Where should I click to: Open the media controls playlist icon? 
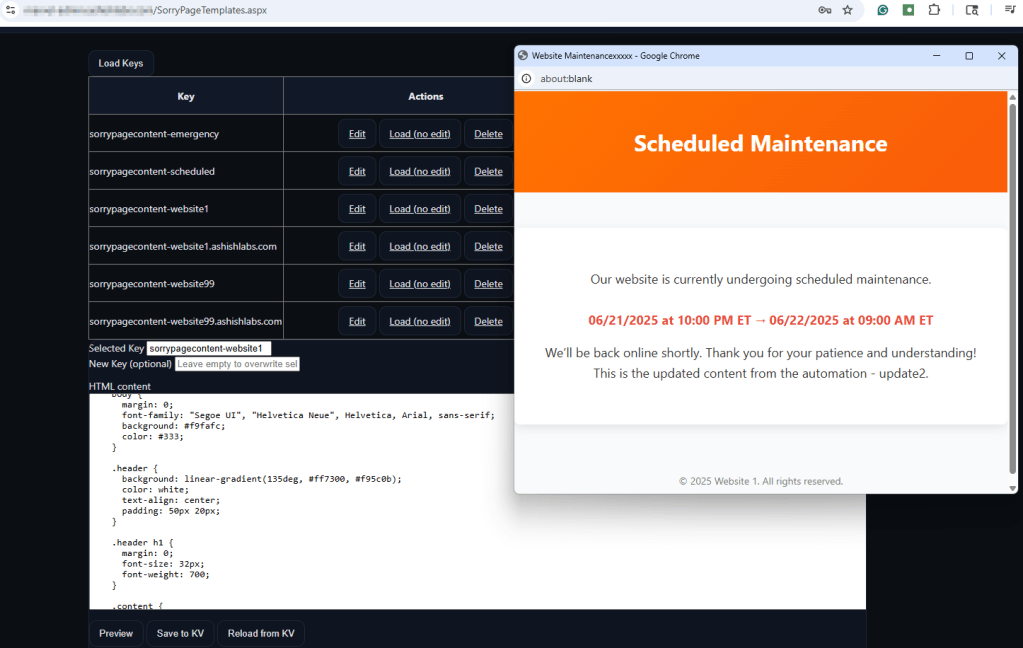click(1010, 10)
